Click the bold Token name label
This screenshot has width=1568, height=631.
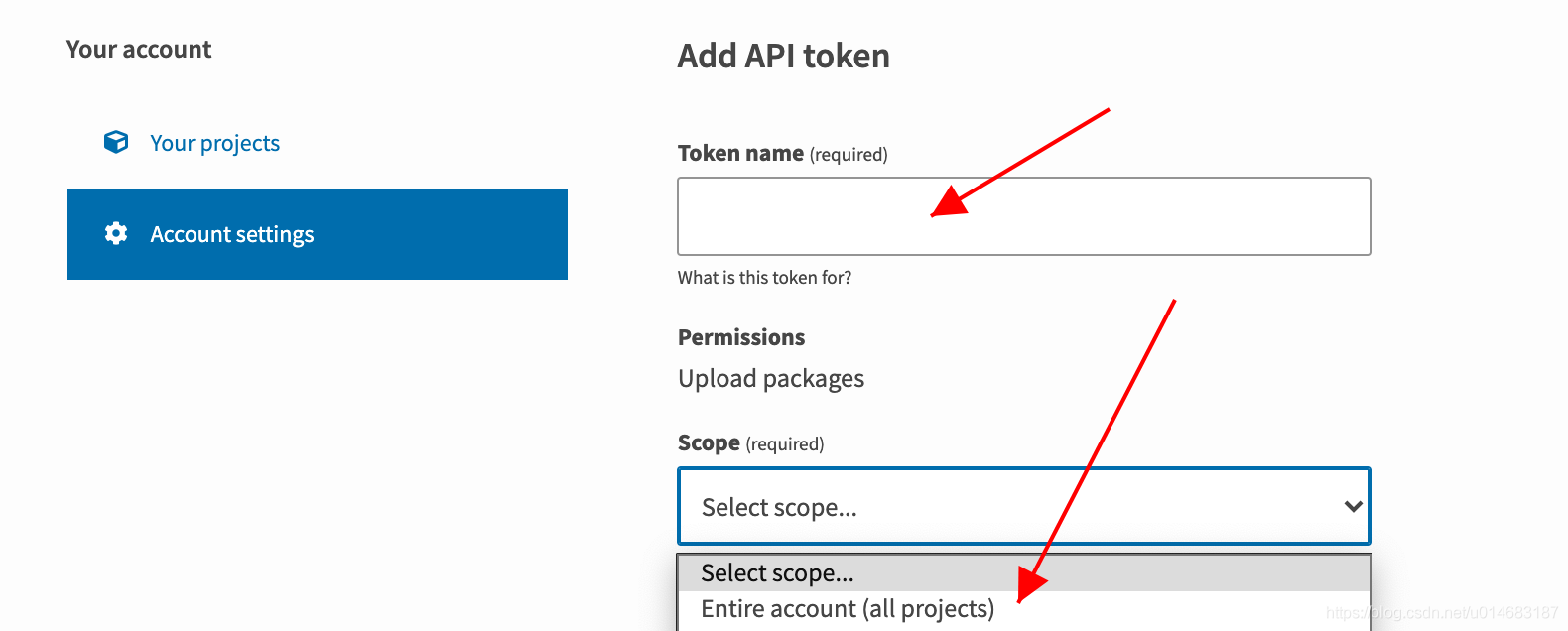pos(740,154)
